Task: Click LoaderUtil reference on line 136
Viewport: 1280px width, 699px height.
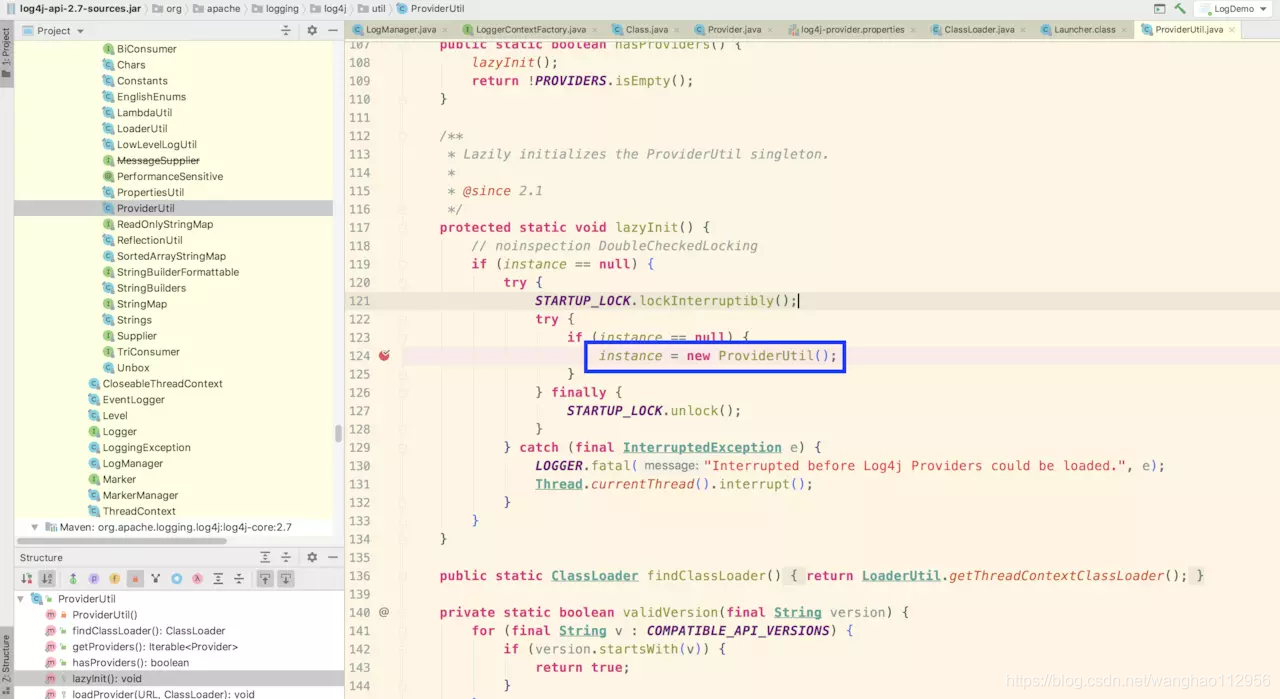Action: (901, 576)
